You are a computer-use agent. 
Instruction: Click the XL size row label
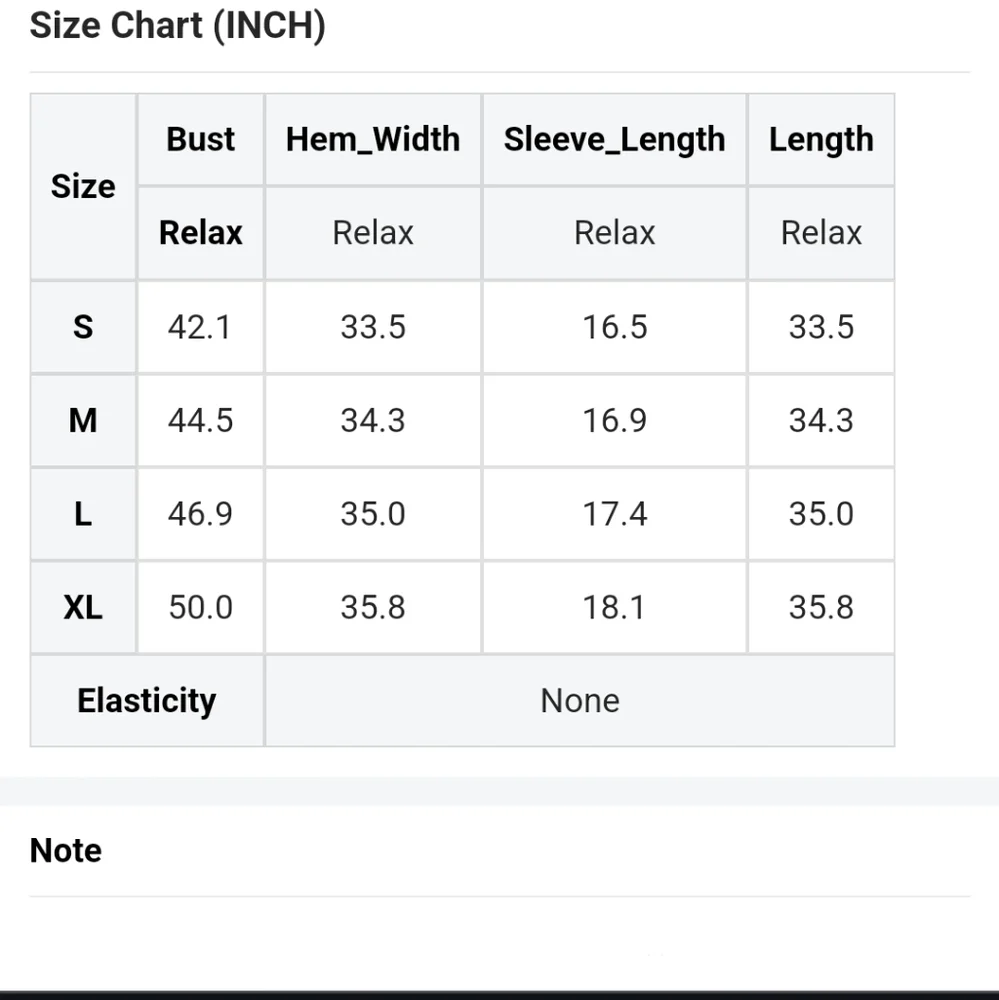click(x=83, y=607)
